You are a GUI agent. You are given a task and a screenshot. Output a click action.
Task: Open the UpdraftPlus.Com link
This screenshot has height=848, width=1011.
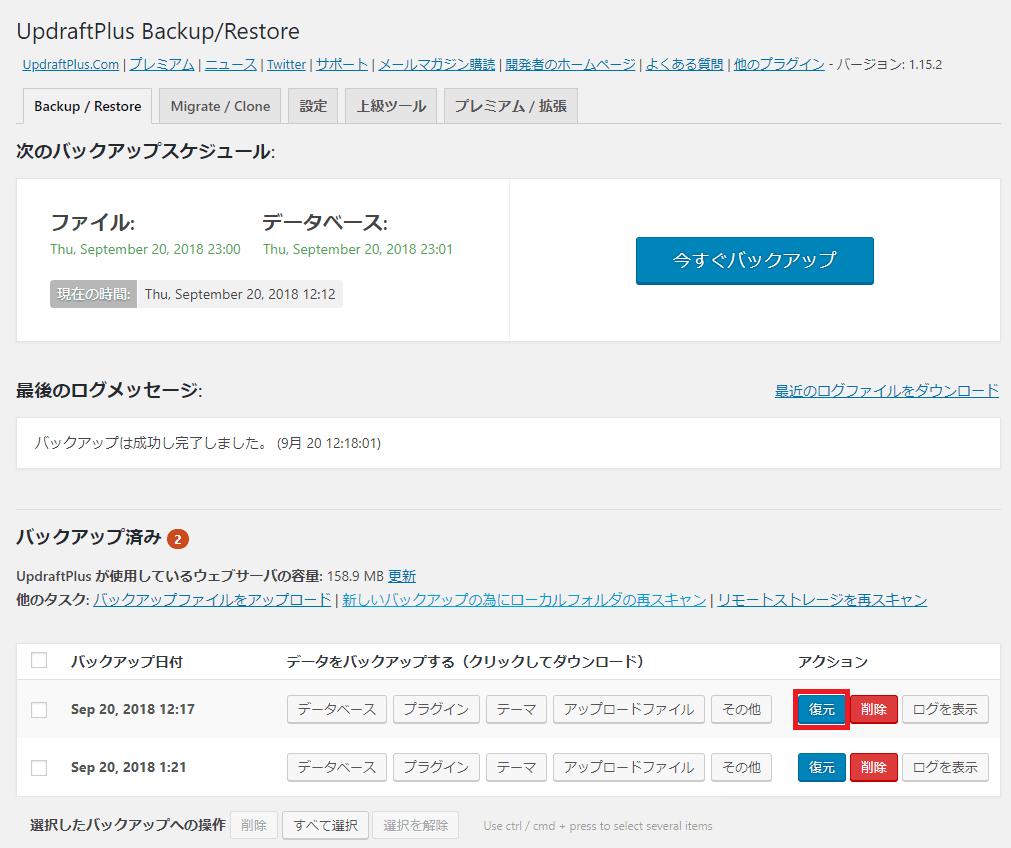click(71, 66)
